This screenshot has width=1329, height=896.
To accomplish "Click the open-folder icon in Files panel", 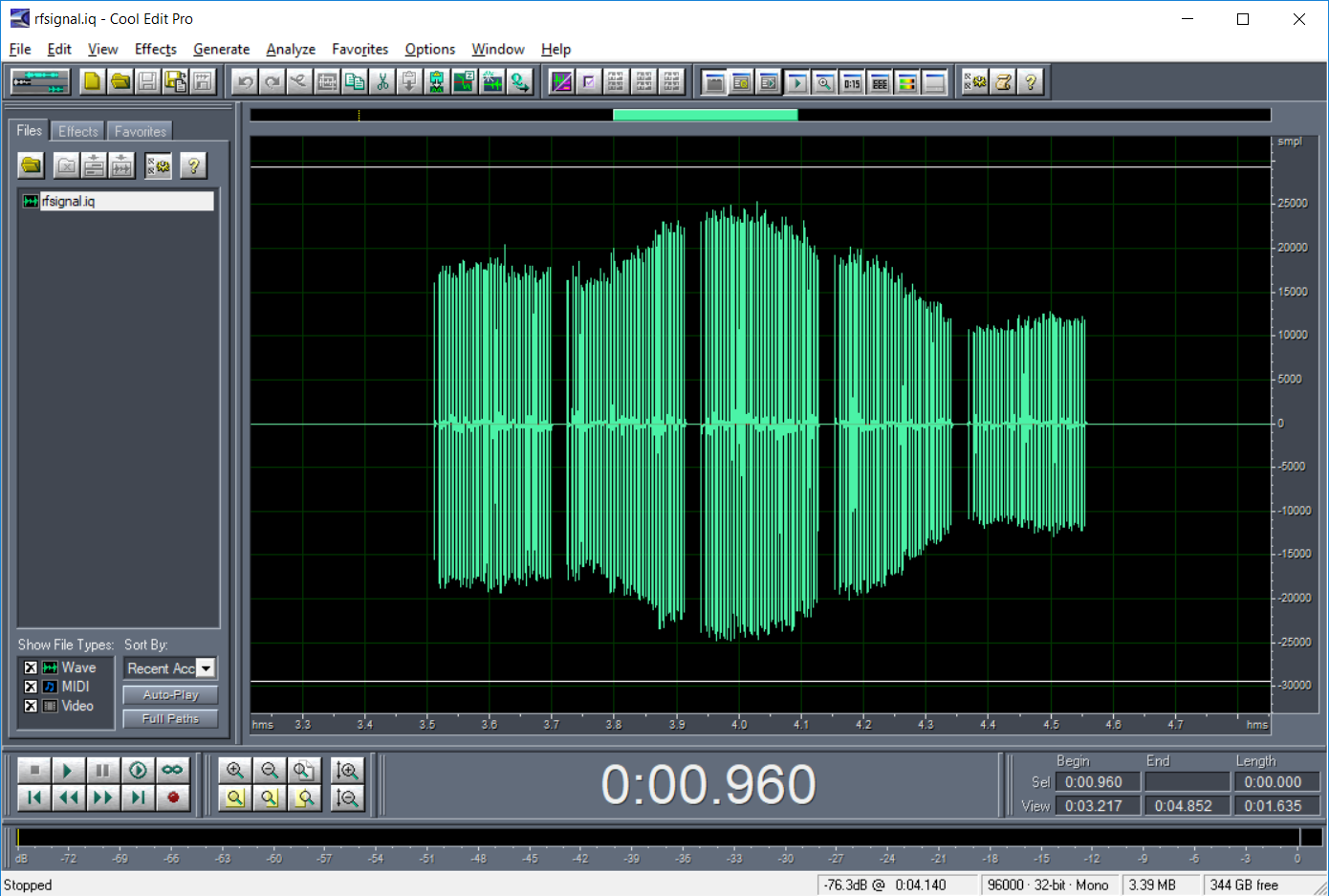I will [32, 165].
